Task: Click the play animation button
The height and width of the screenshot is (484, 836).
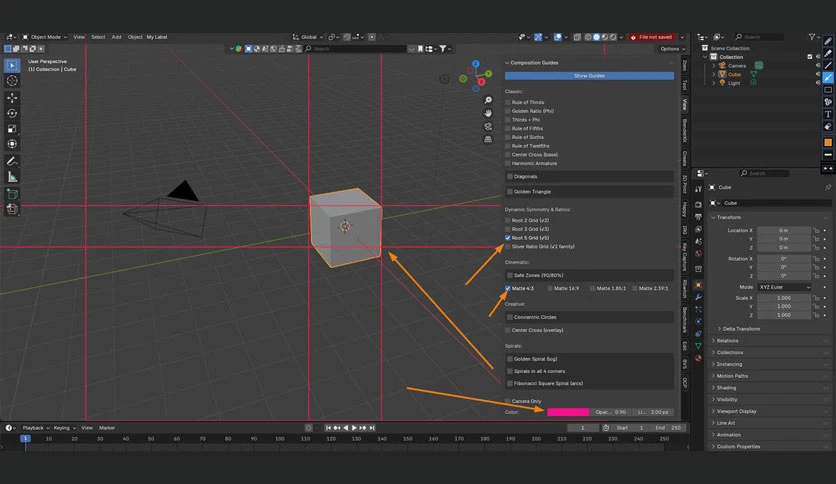Action: (x=354, y=427)
